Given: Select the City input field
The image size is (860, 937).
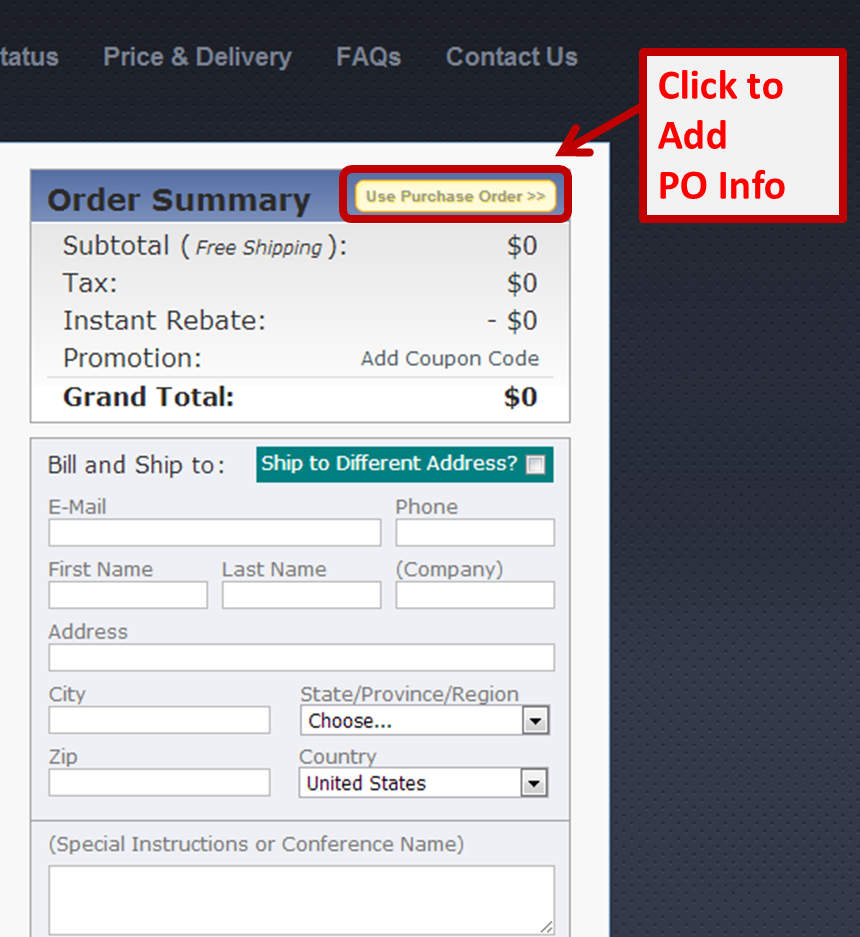Looking at the screenshot, I should pyautogui.click(x=158, y=720).
